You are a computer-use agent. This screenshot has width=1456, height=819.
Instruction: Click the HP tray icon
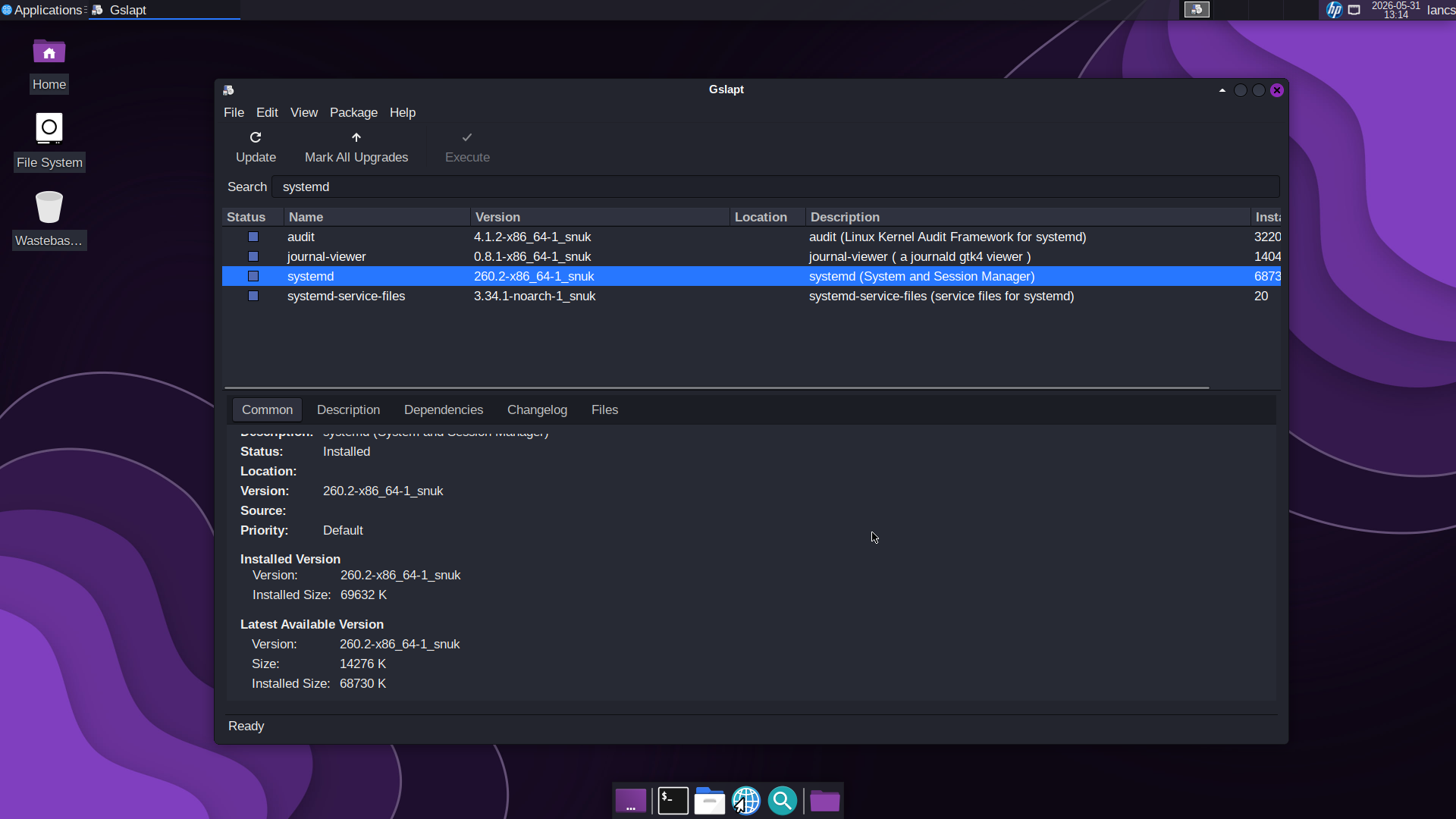[1335, 10]
